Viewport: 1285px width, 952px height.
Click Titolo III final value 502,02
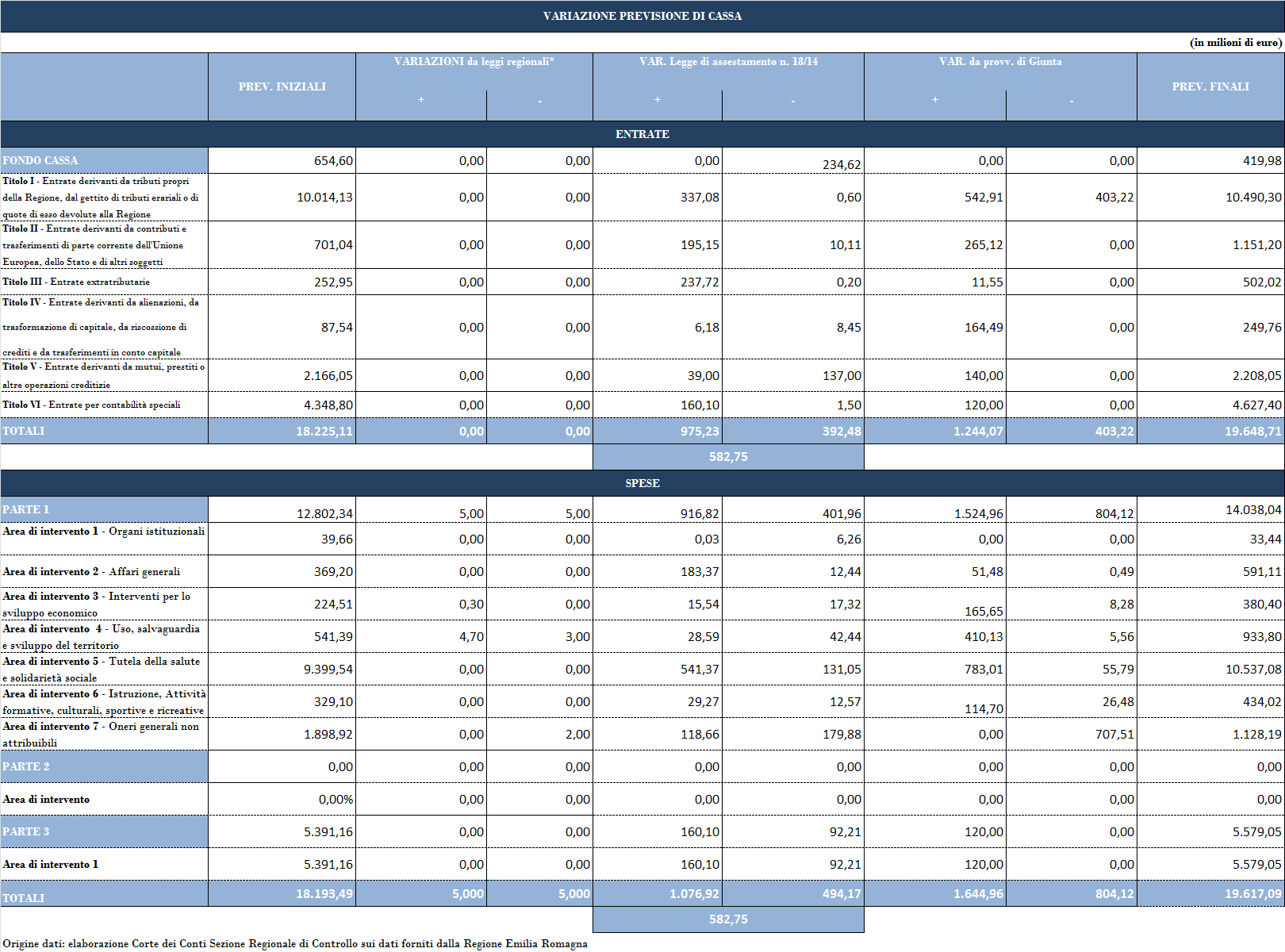pos(1262,282)
